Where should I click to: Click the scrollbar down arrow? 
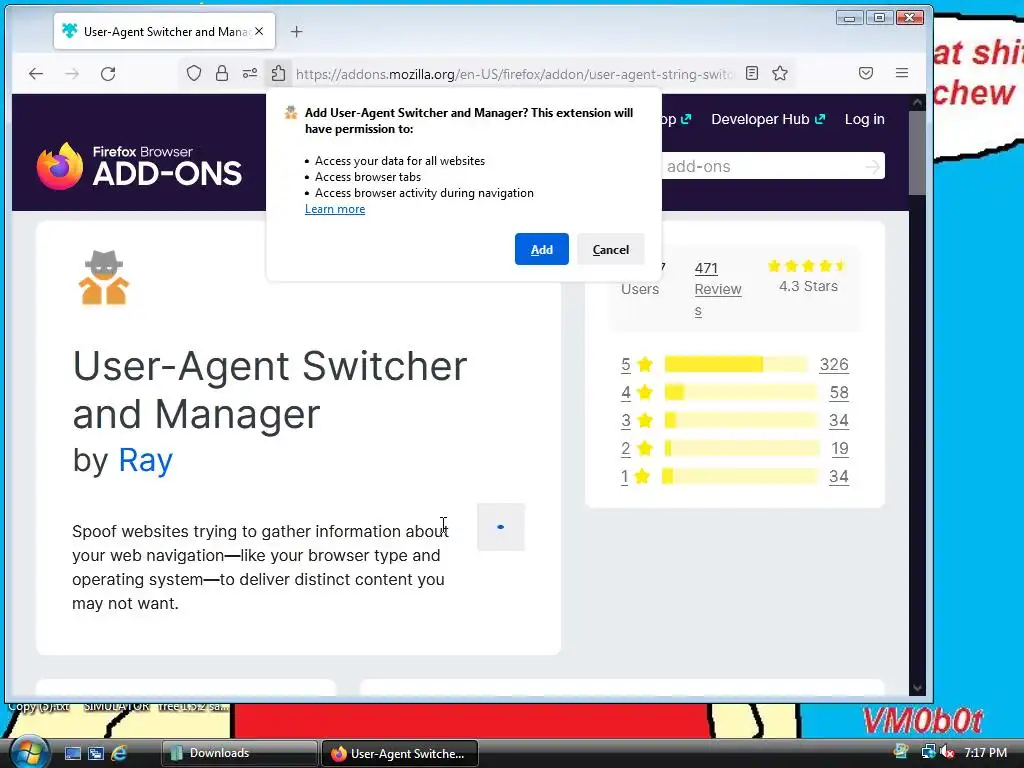pyautogui.click(x=917, y=688)
